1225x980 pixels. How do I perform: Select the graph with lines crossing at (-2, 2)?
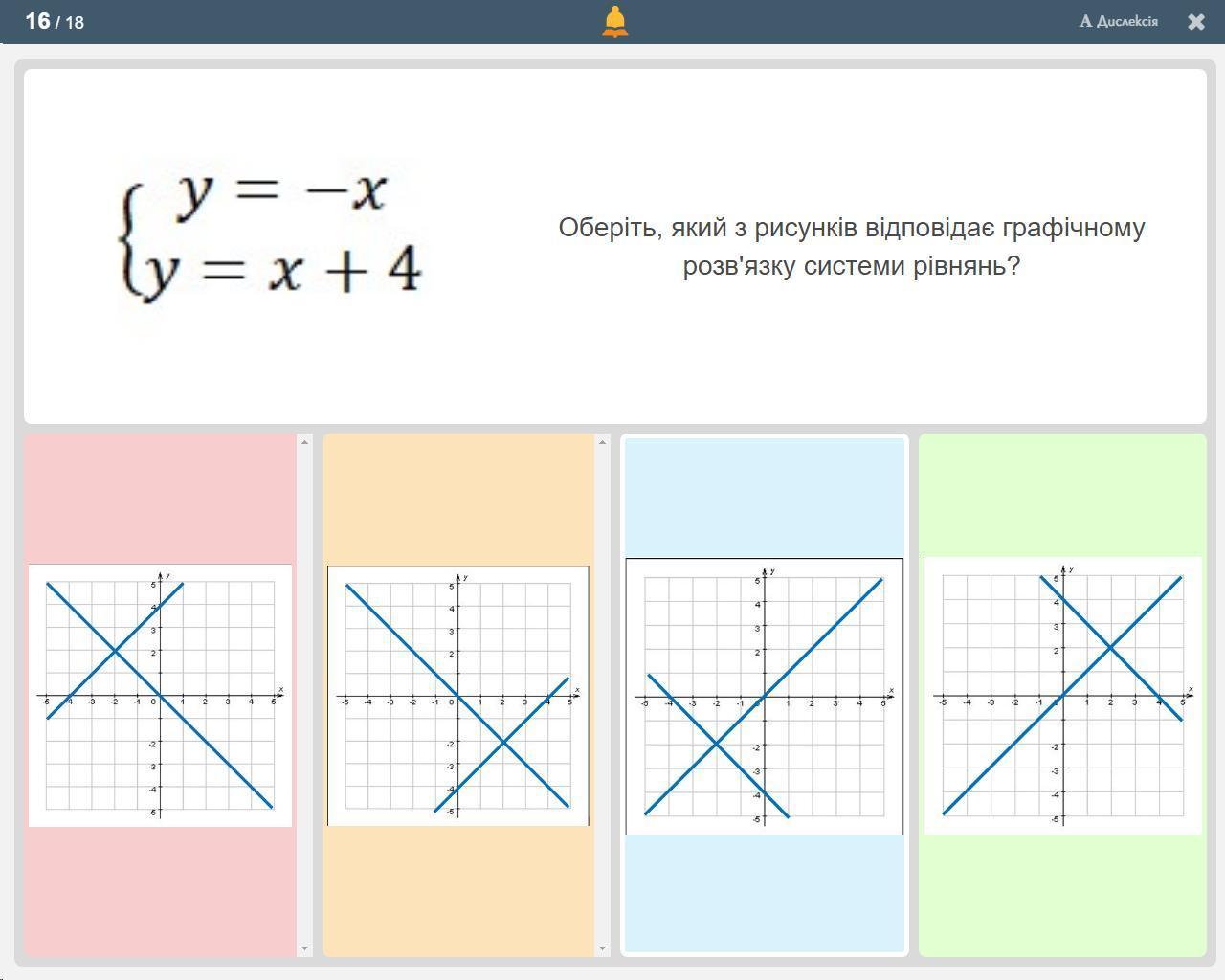160,695
